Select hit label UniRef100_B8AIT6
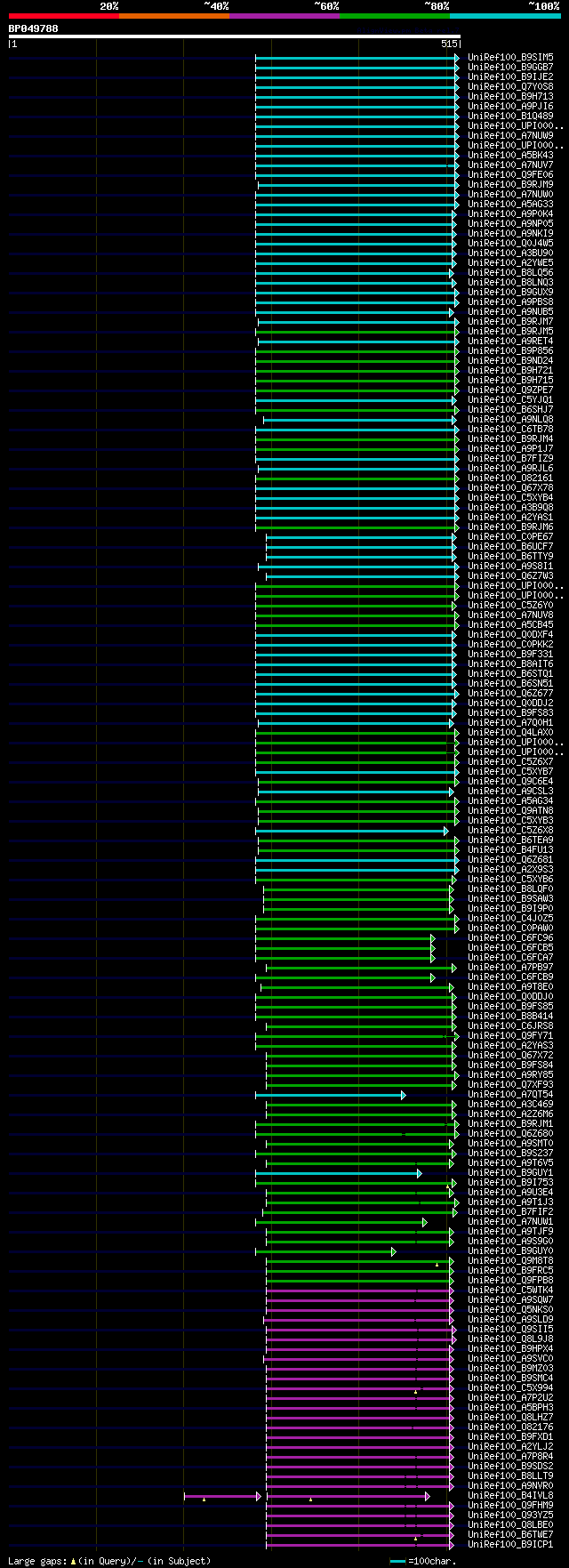The width and height of the screenshot is (569, 1568). click(510, 663)
